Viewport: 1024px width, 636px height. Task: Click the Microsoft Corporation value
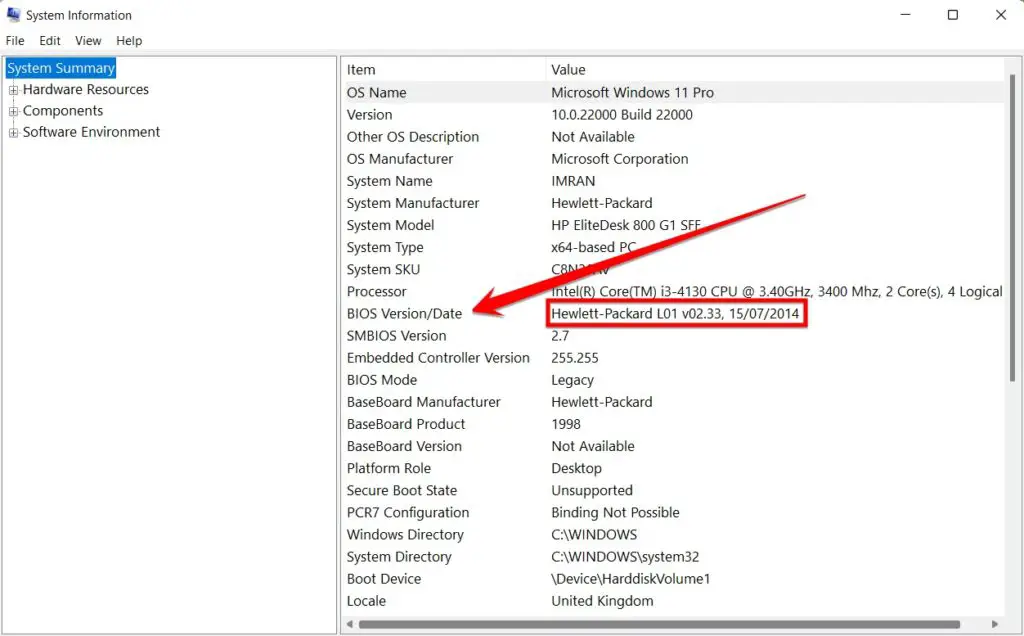tap(620, 159)
